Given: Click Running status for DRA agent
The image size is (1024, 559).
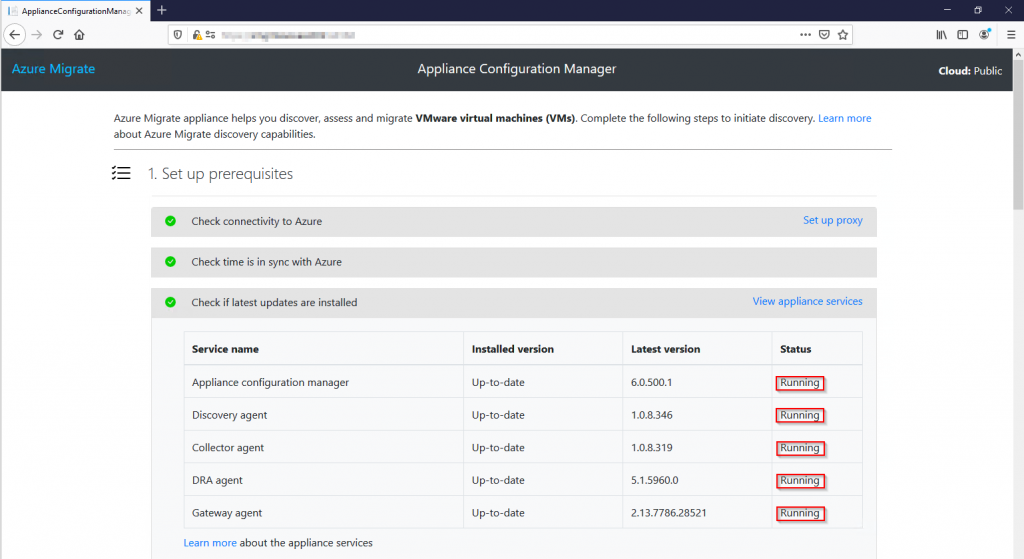Looking at the screenshot, I should click(x=799, y=481).
